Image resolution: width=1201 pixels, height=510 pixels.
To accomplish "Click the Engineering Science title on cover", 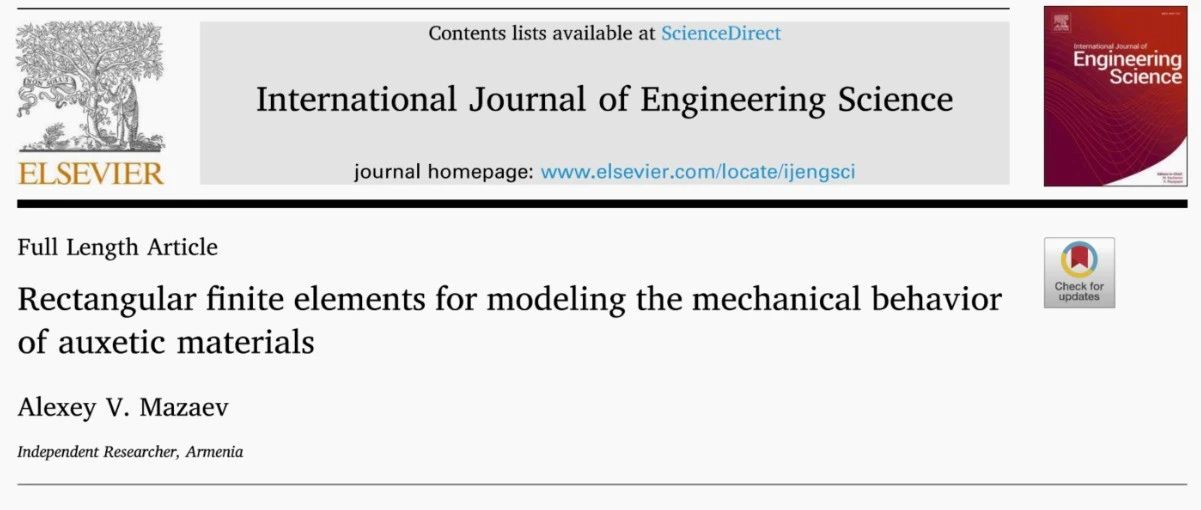I will click(x=1127, y=67).
